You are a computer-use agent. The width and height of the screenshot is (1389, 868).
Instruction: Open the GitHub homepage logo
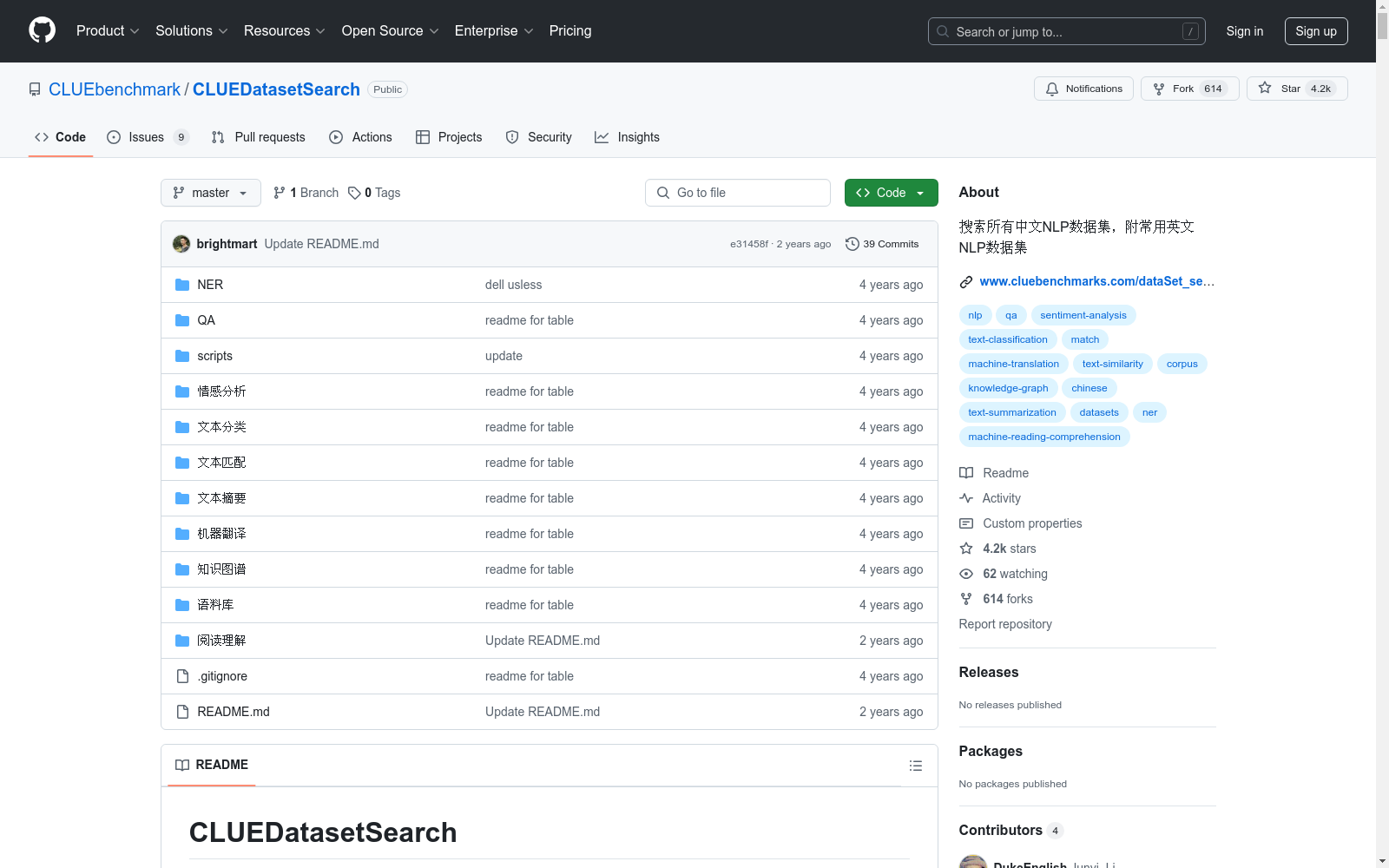(x=42, y=30)
